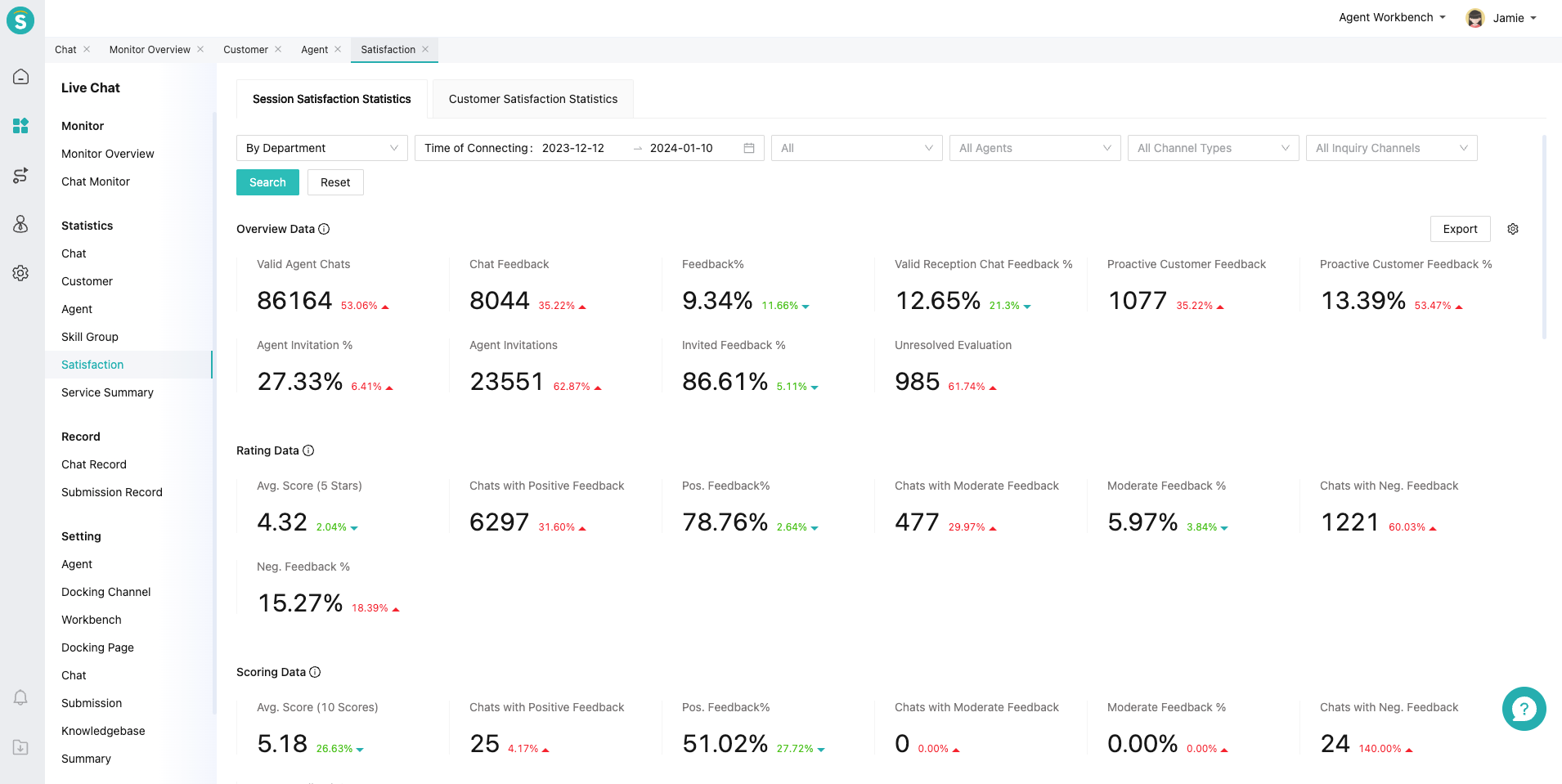Close the Satisfaction tab
1562x784 pixels.
425,49
